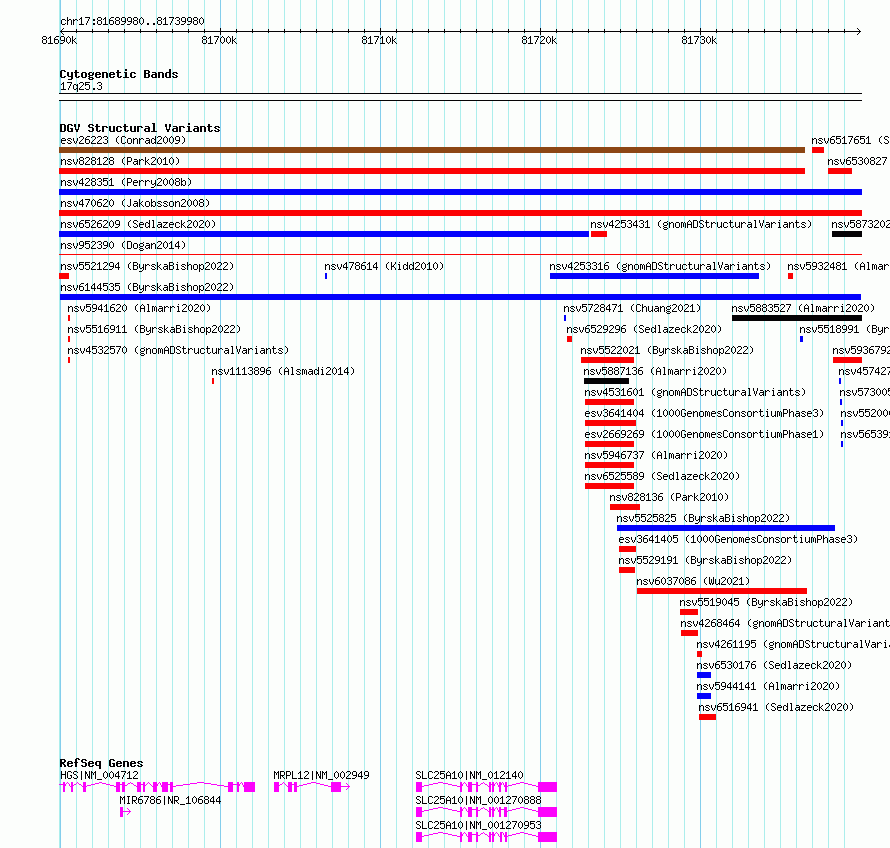Click nsv6516941 (Sedlazeck2020) label

(x=776, y=707)
